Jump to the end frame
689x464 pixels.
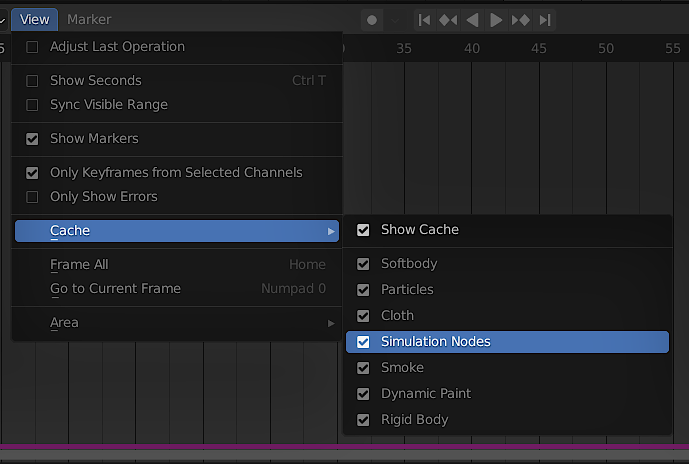click(x=545, y=20)
